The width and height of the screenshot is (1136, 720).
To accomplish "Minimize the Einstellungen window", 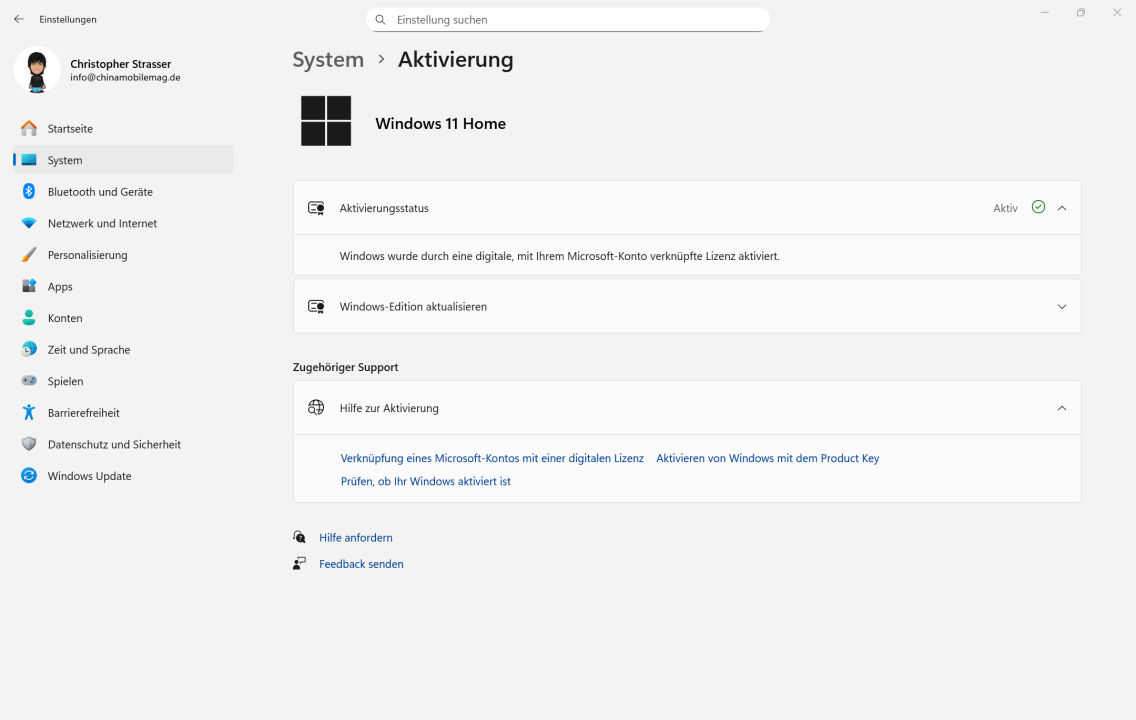I will point(1045,12).
